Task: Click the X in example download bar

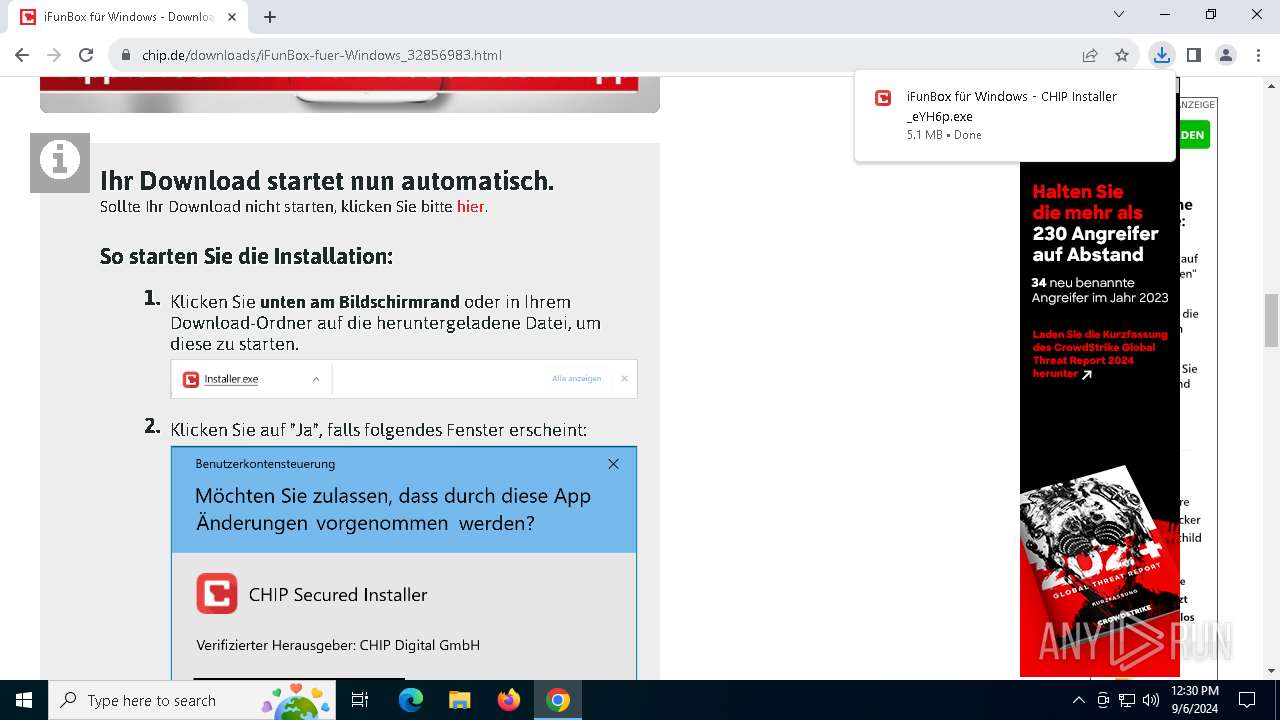Action: 624,378
